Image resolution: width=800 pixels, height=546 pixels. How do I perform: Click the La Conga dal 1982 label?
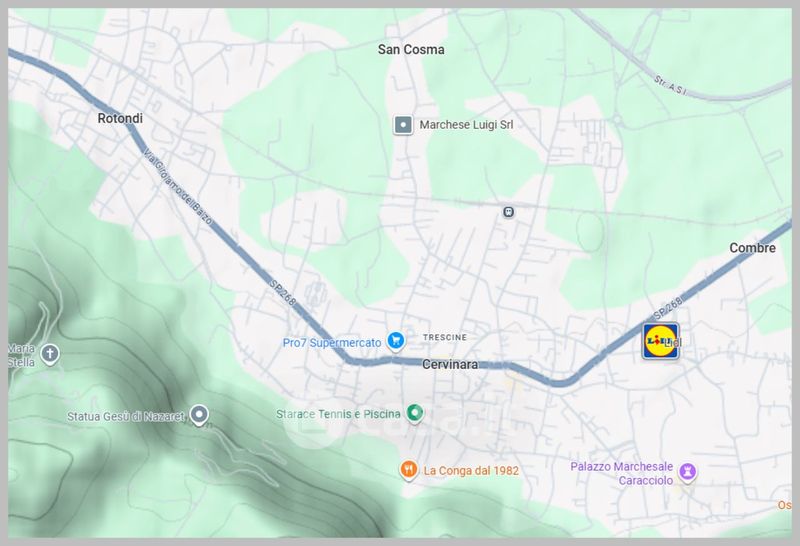471,470
